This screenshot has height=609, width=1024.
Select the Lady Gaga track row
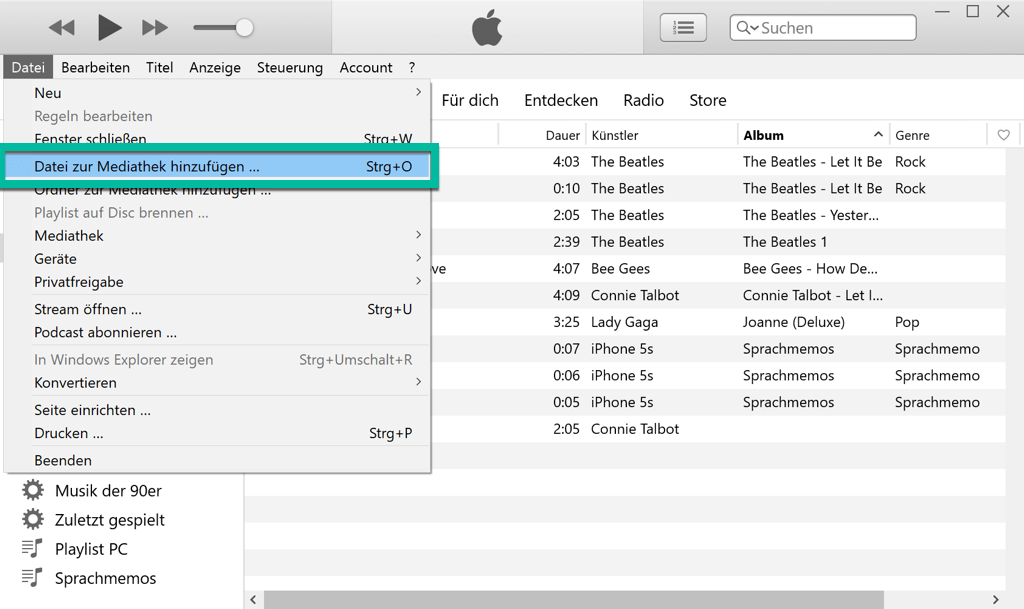(x=718, y=322)
